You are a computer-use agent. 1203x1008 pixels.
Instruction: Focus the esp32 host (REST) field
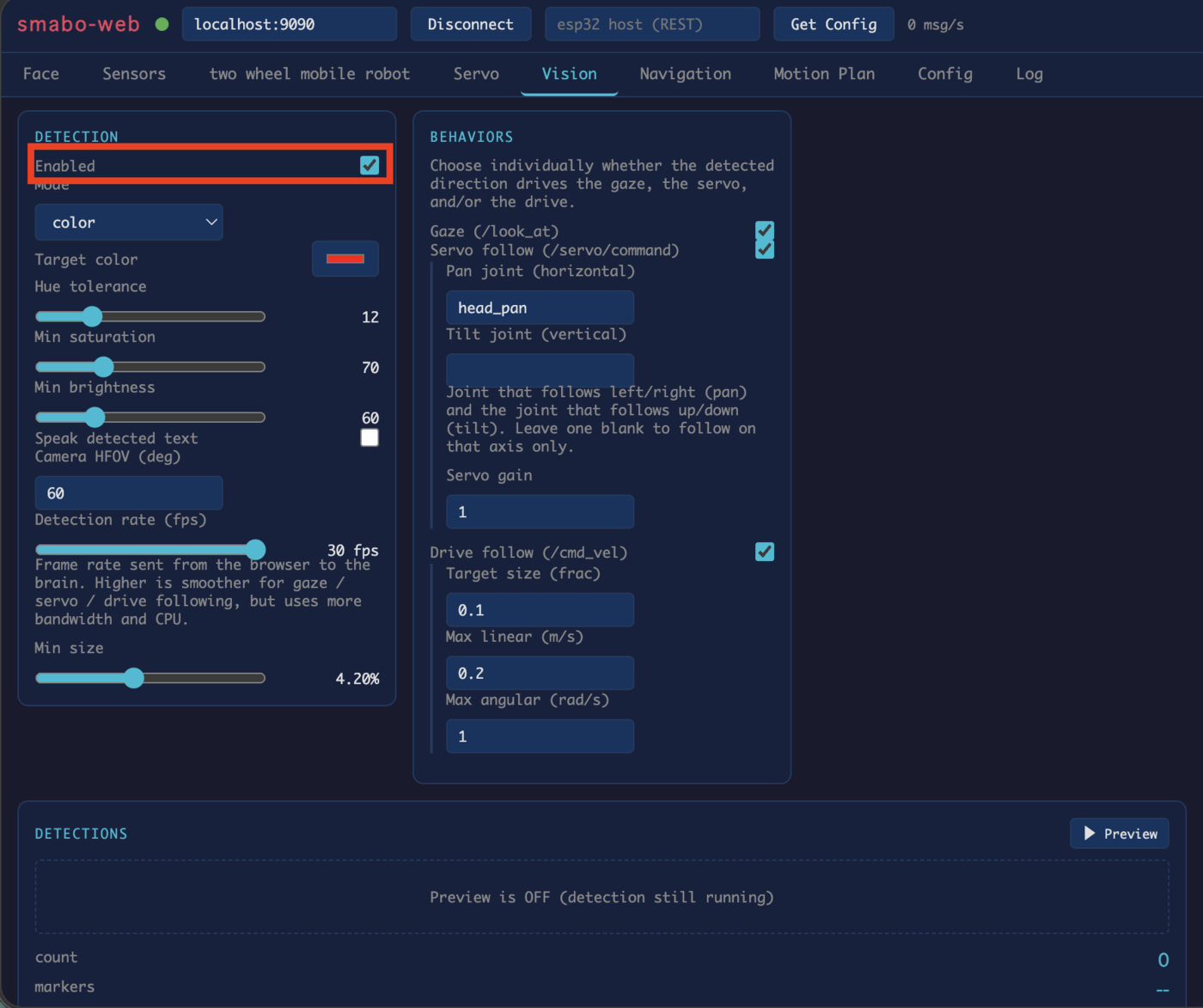click(652, 24)
